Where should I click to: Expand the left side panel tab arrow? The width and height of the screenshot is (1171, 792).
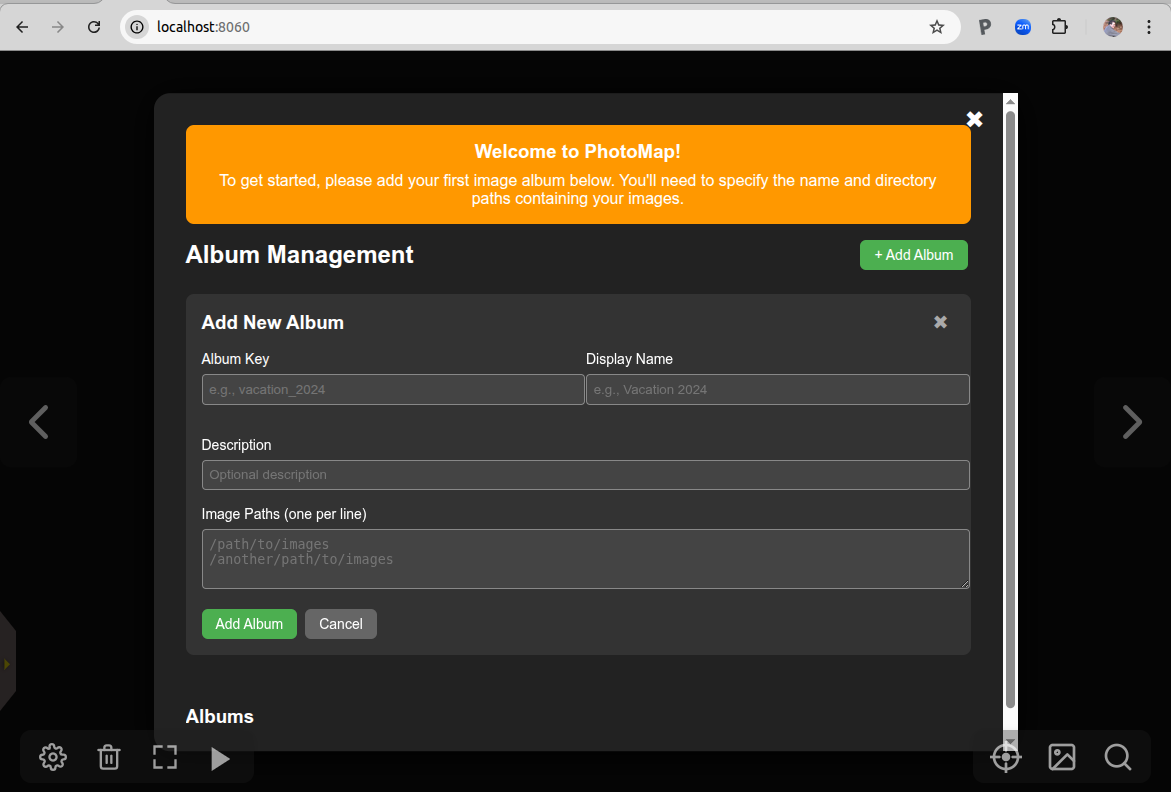[x=7, y=664]
